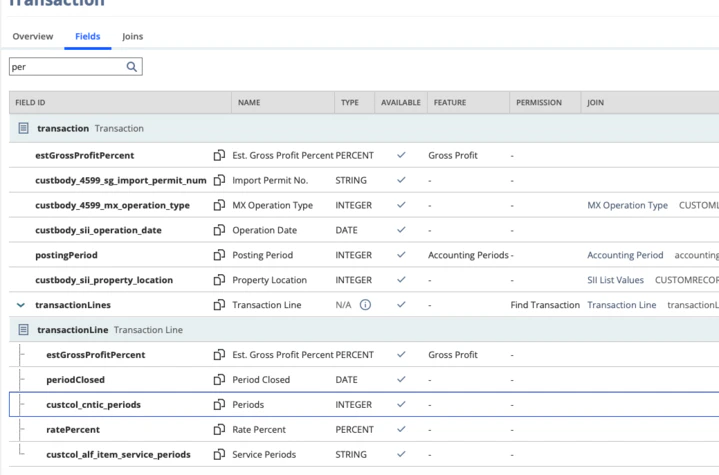Select the custbody_sii_operation_date field ID
The width and height of the screenshot is (719, 475).
tap(99, 230)
